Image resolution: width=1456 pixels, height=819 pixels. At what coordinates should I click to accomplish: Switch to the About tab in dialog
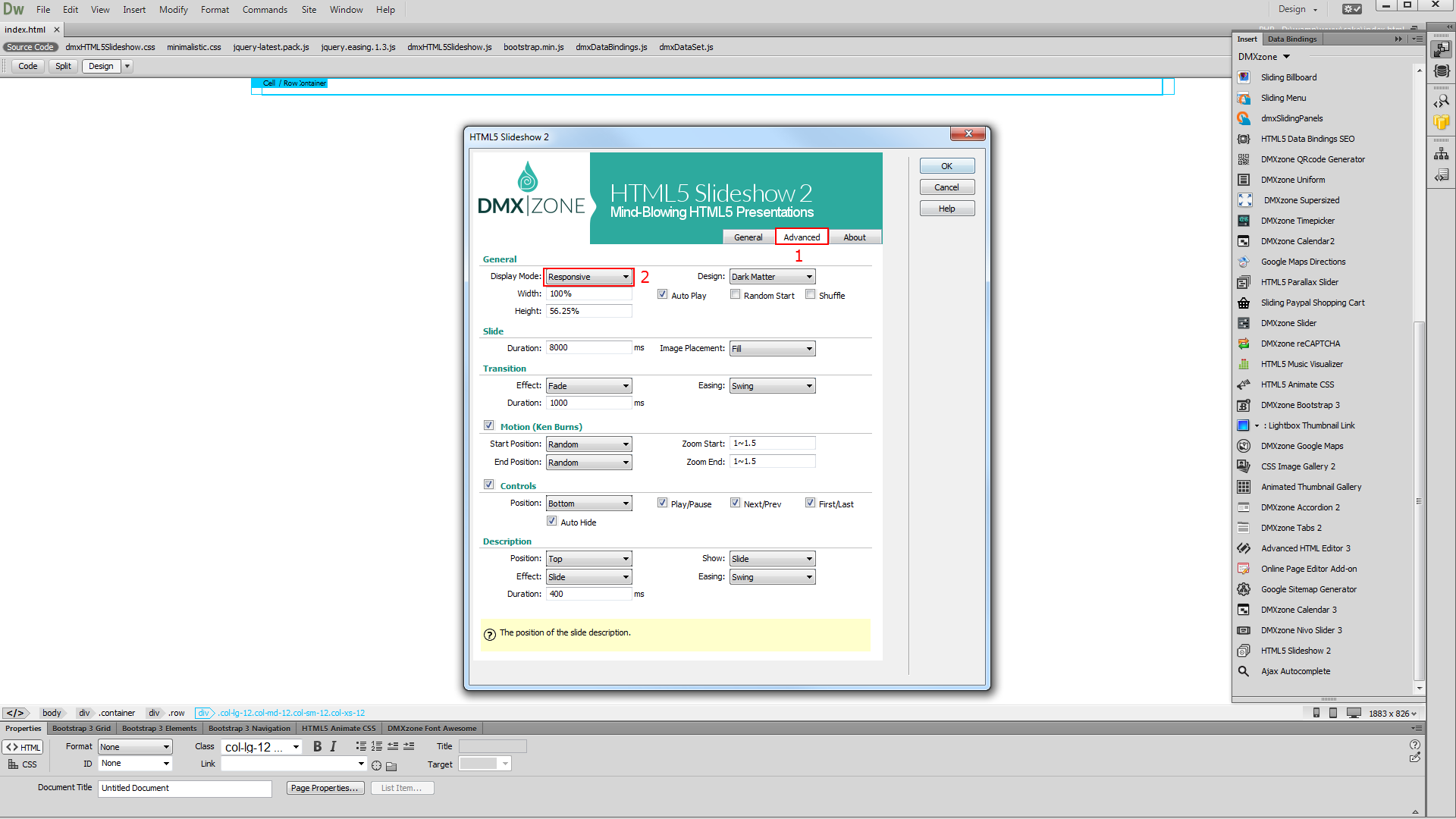pos(855,237)
